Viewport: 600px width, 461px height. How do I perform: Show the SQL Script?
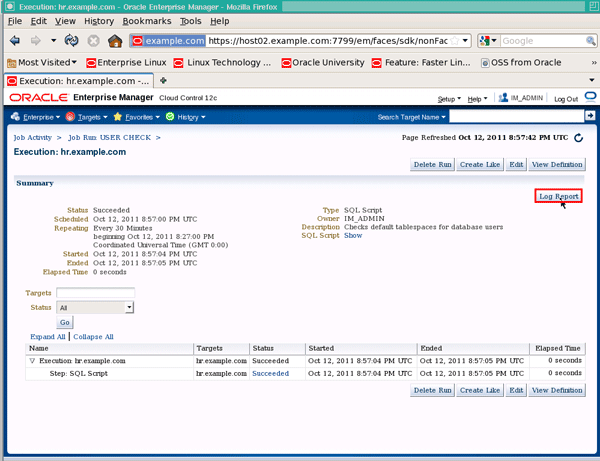tap(353, 236)
